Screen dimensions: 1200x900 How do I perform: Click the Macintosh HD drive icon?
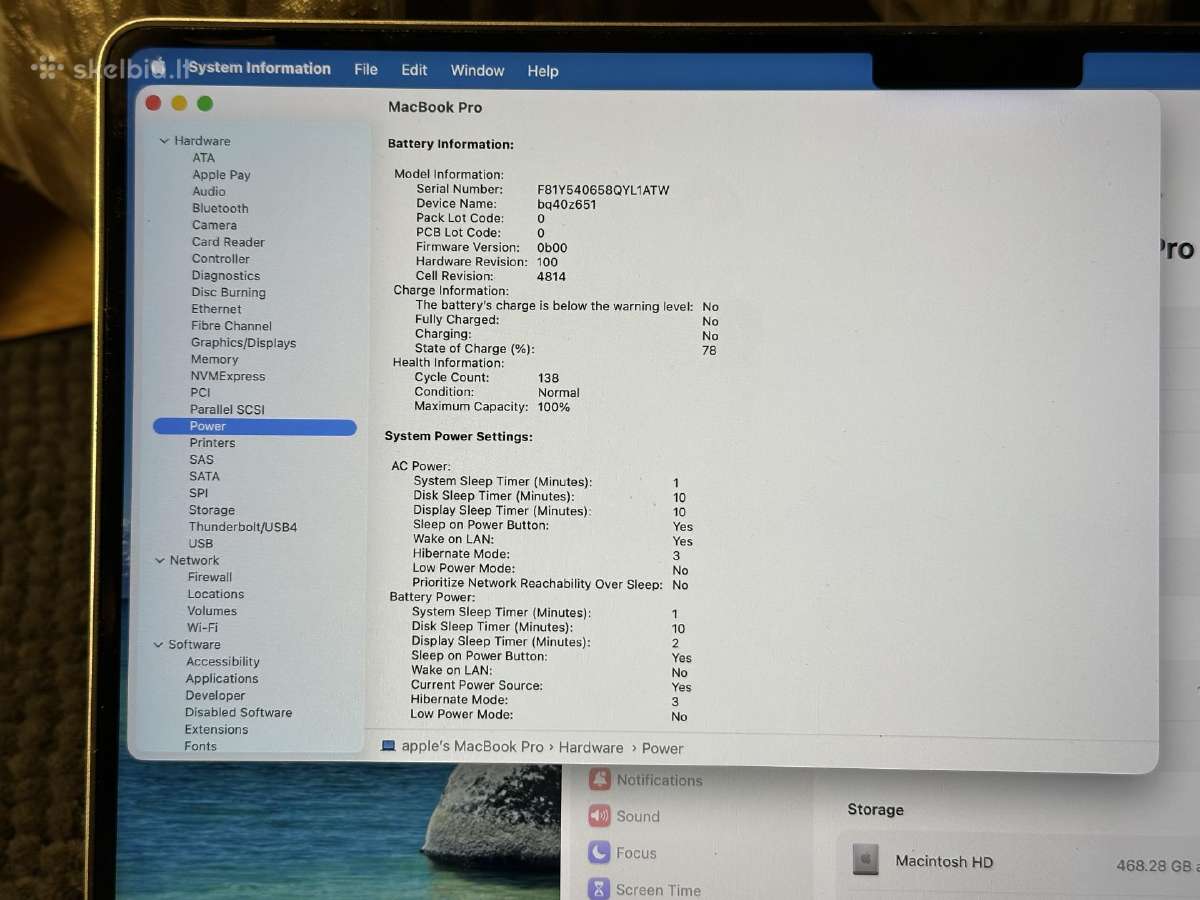(866, 859)
